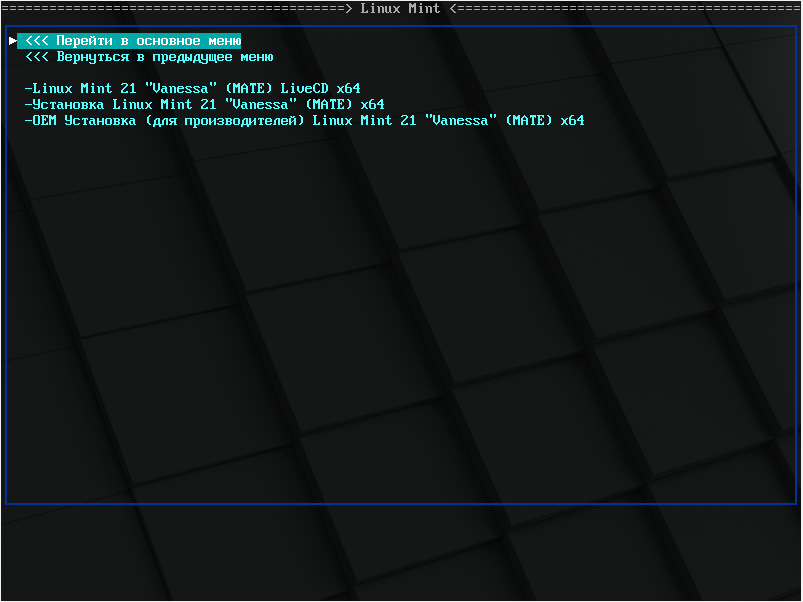Choose 'OEM Установка (для производителей)' Linux Mint entry
This screenshot has width=803, height=602.
(305, 121)
